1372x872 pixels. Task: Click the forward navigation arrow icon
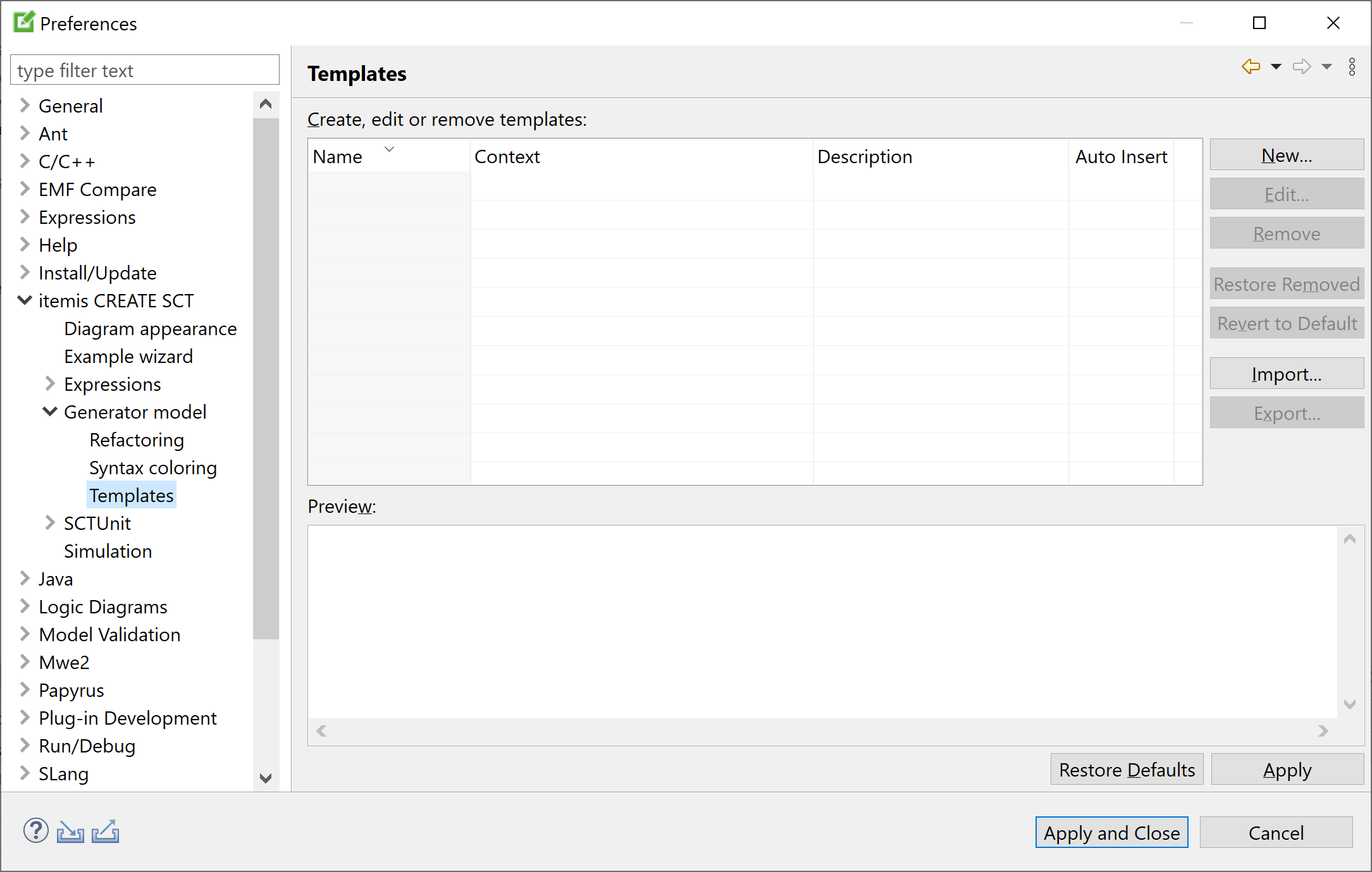(x=1302, y=66)
